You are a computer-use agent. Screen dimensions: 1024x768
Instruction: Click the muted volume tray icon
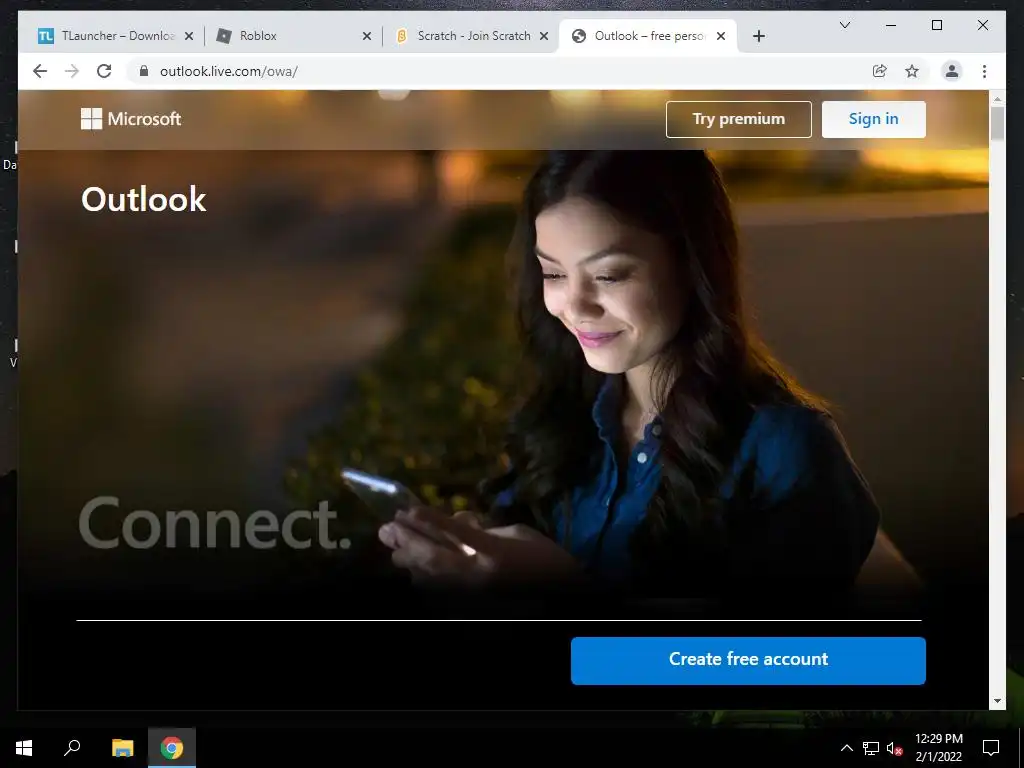pos(894,748)
